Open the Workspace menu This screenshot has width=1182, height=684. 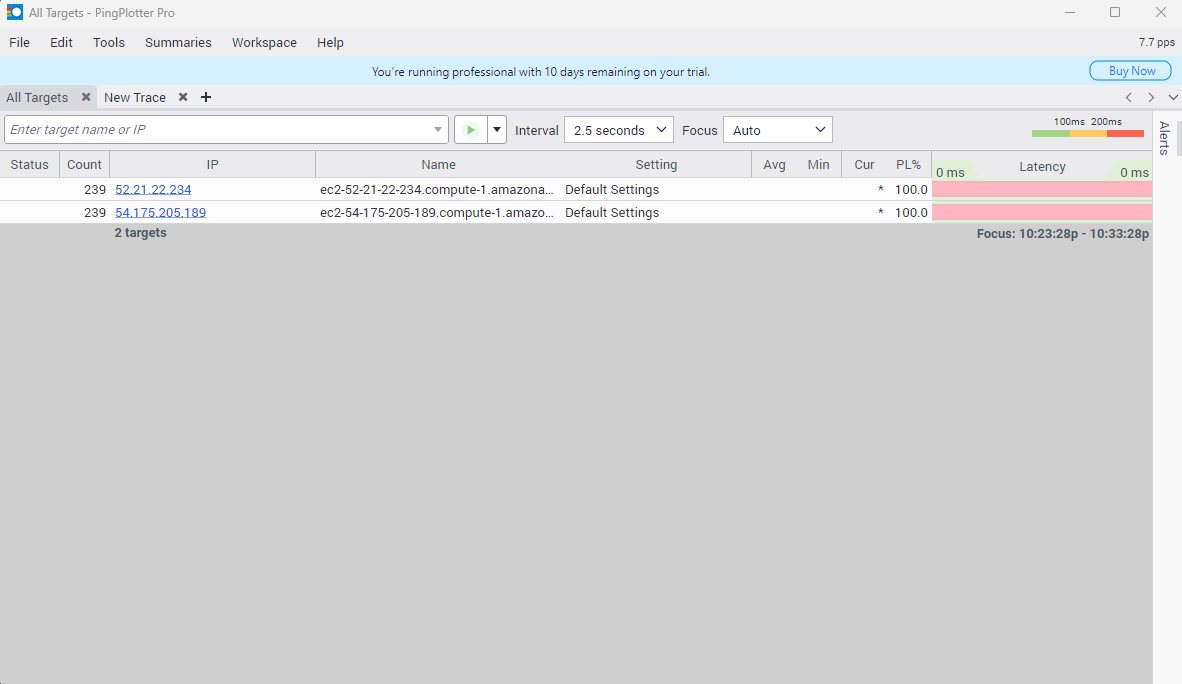(x=264, y=42)
